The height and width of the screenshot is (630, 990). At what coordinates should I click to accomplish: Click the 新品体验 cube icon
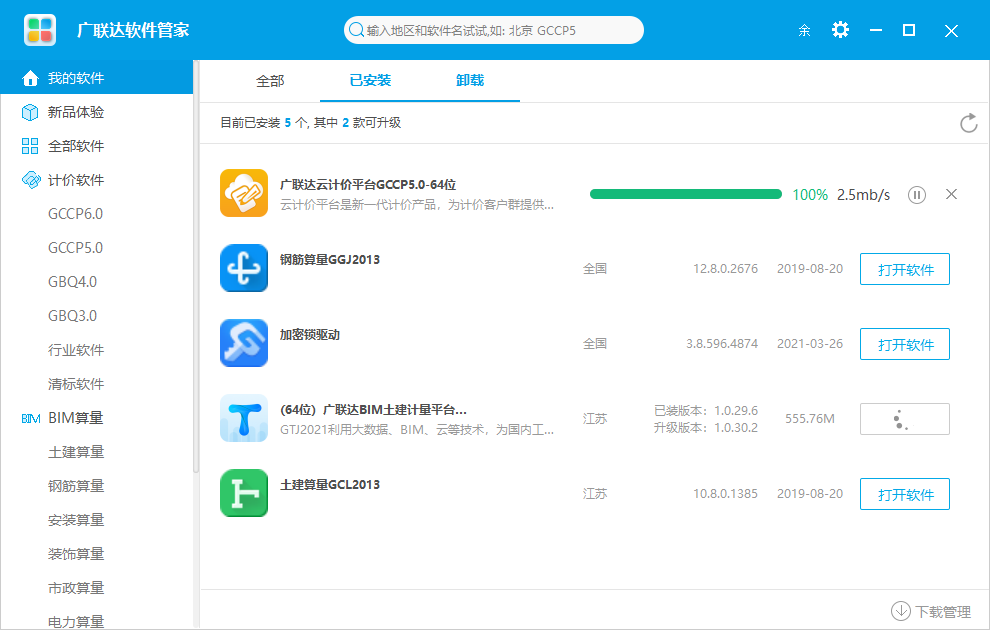(x=30, y=112)
